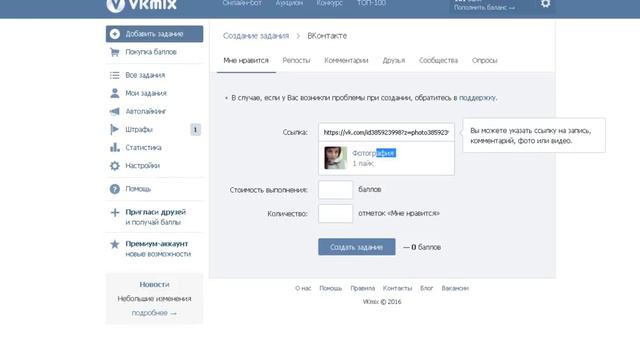This screenshot has width=640, height=360.
Task: Click Помощь footer link
Action: point(331,288)
